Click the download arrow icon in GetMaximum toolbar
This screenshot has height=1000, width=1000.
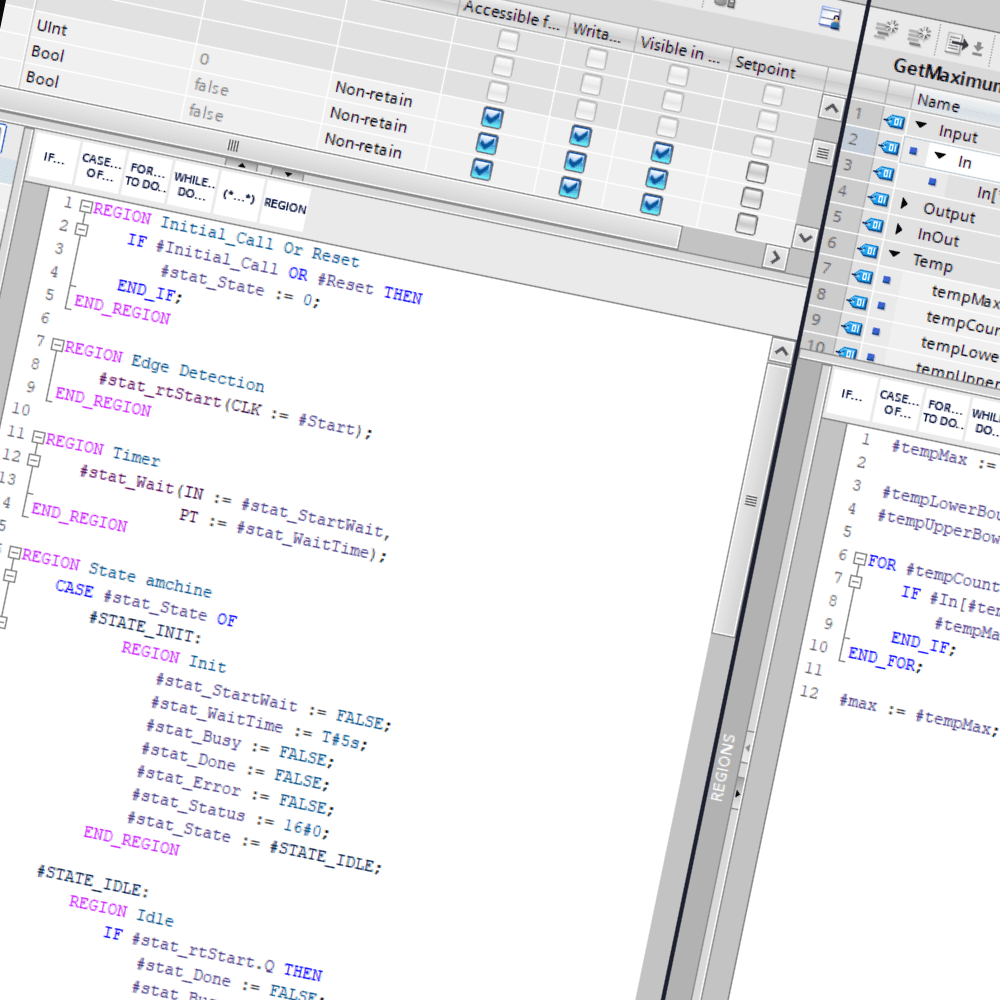978,47
